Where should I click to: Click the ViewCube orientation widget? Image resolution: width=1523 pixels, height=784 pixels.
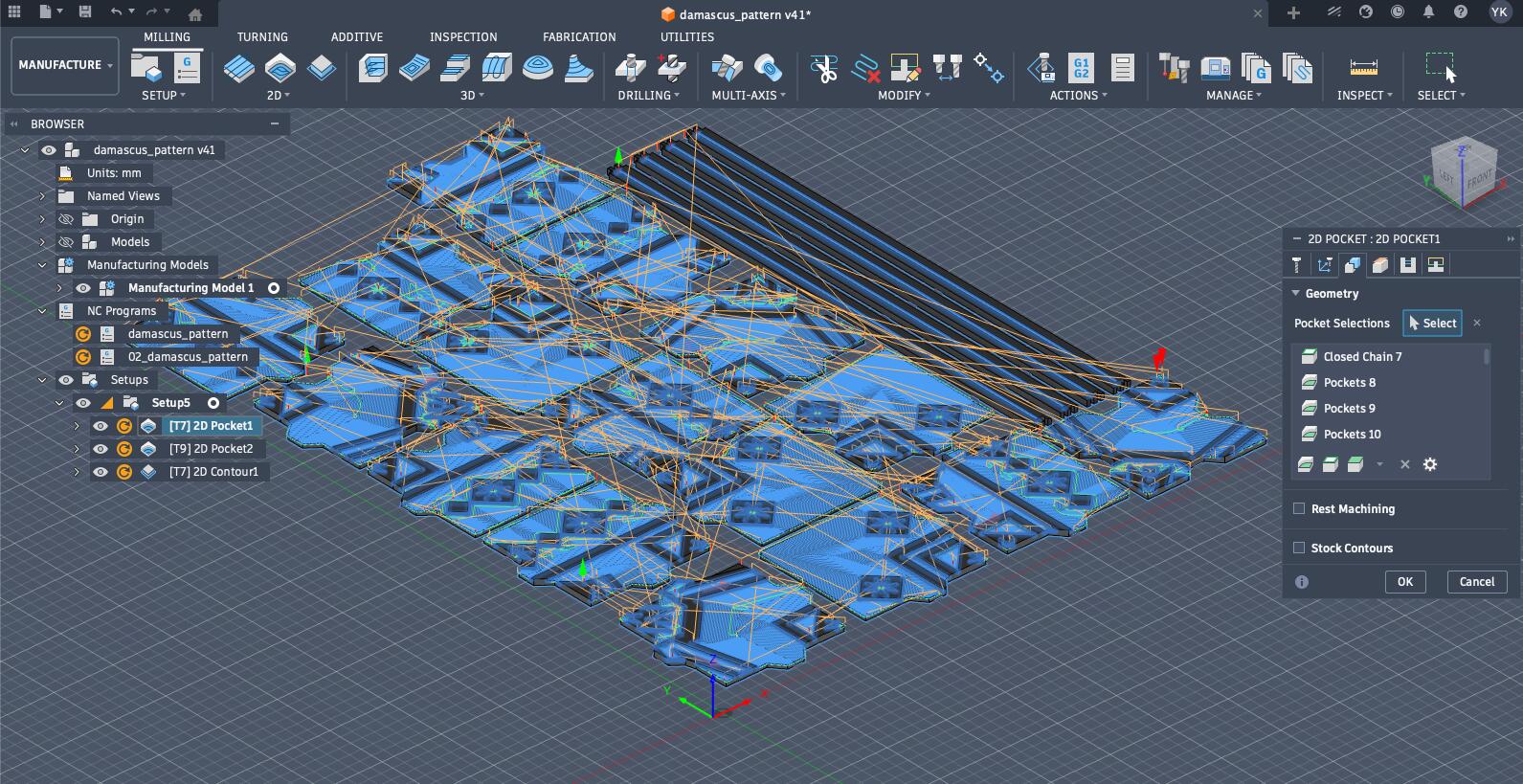1464,172
